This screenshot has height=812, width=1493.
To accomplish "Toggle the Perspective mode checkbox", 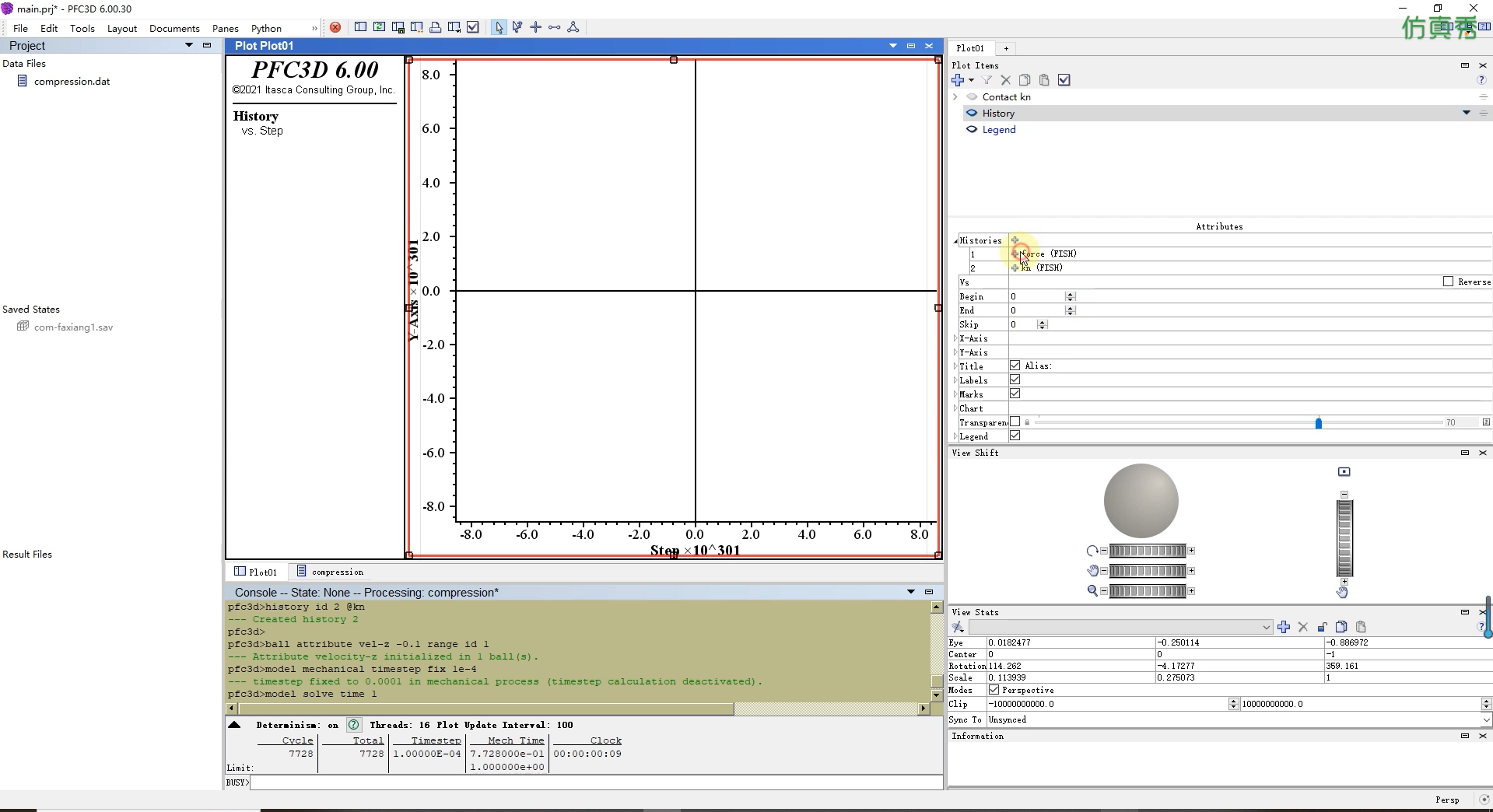I will (x=994, y=690).
